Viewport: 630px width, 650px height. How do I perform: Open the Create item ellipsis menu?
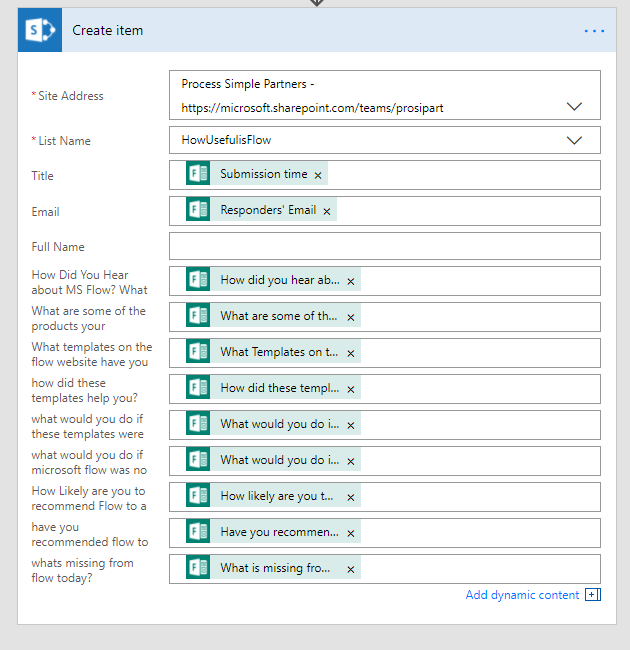[x=594, y=31]
